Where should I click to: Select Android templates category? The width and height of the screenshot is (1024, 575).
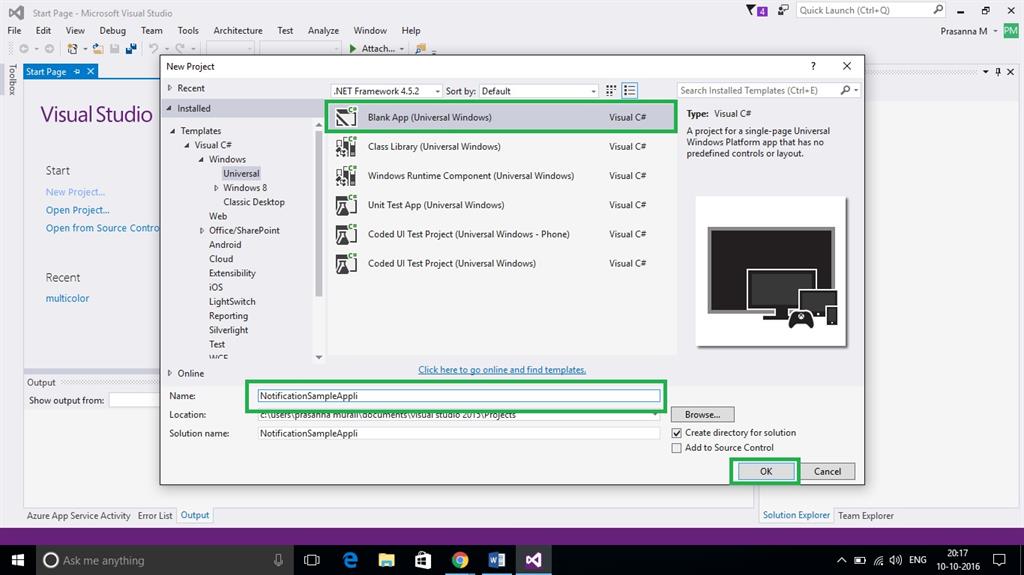click(225, 244)
